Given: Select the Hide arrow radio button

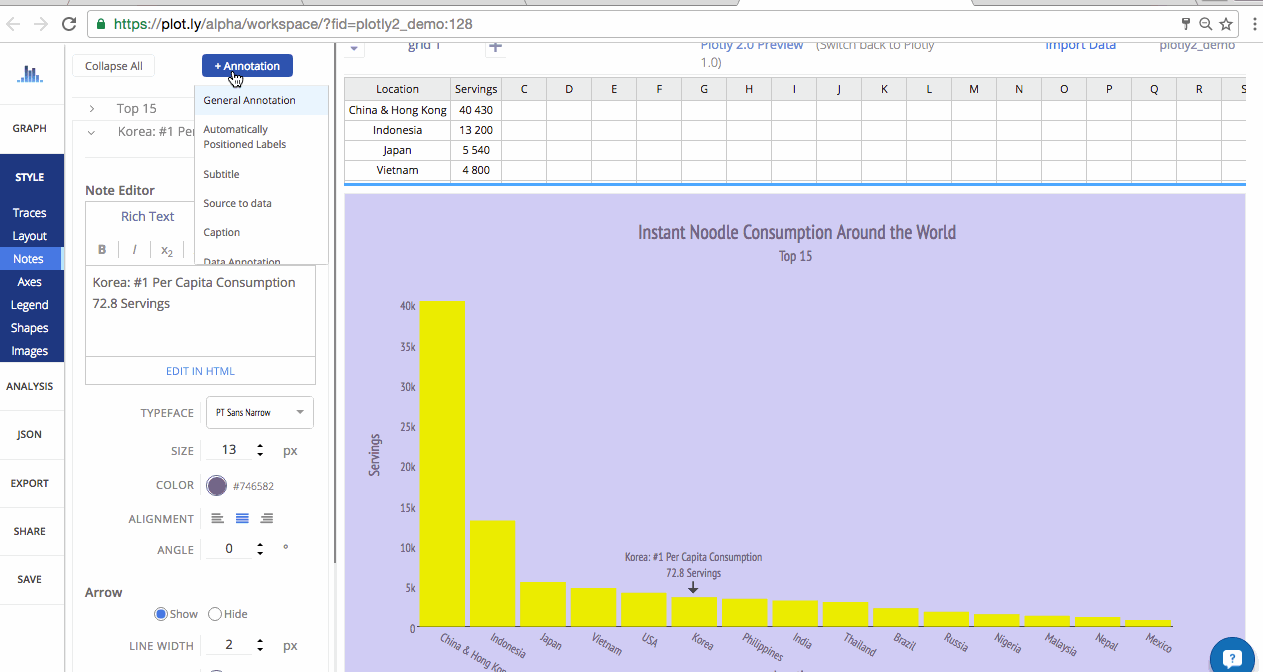Looking at the screenshot, I should (214, 614).
